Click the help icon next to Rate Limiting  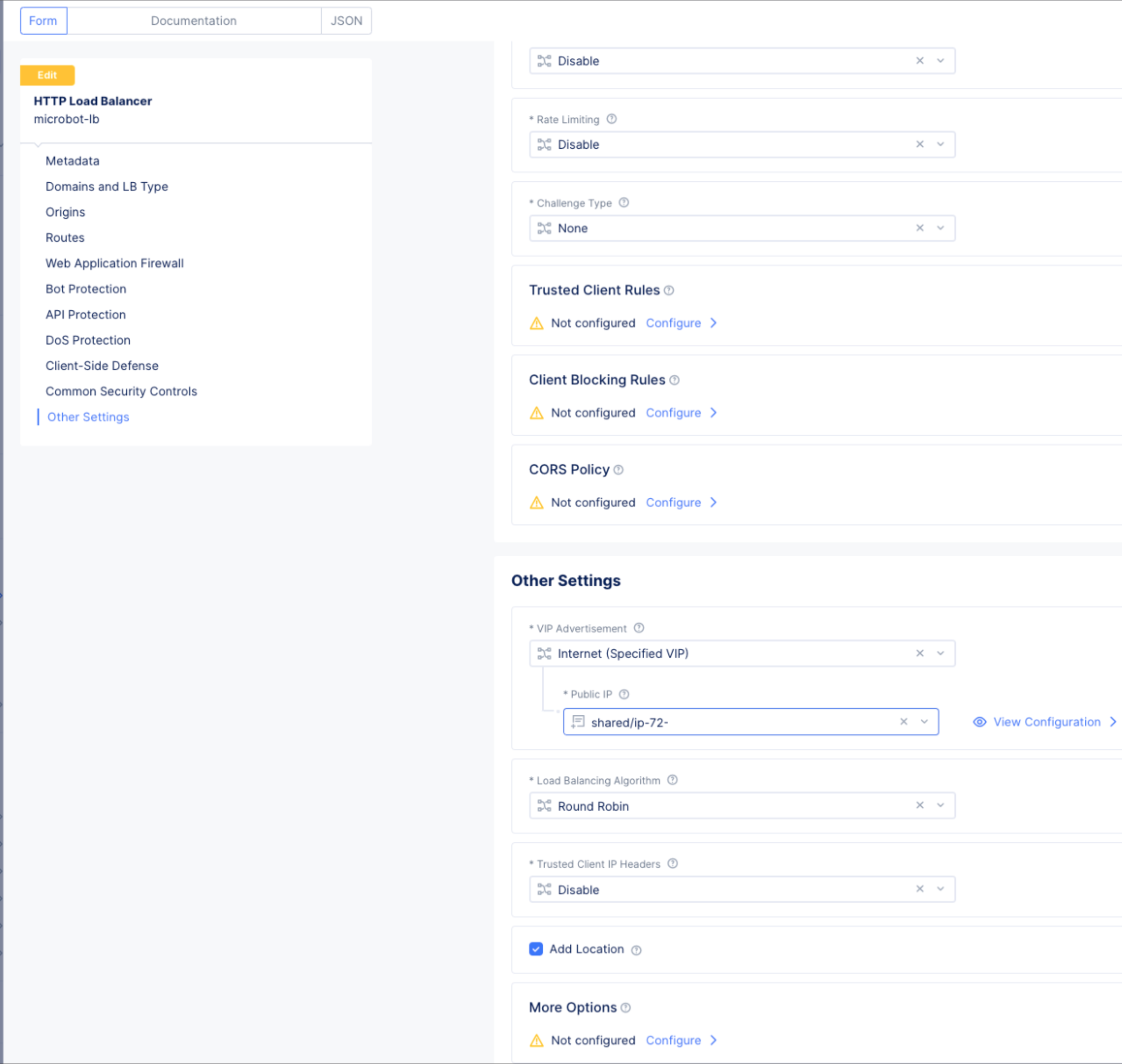(611, 119)
